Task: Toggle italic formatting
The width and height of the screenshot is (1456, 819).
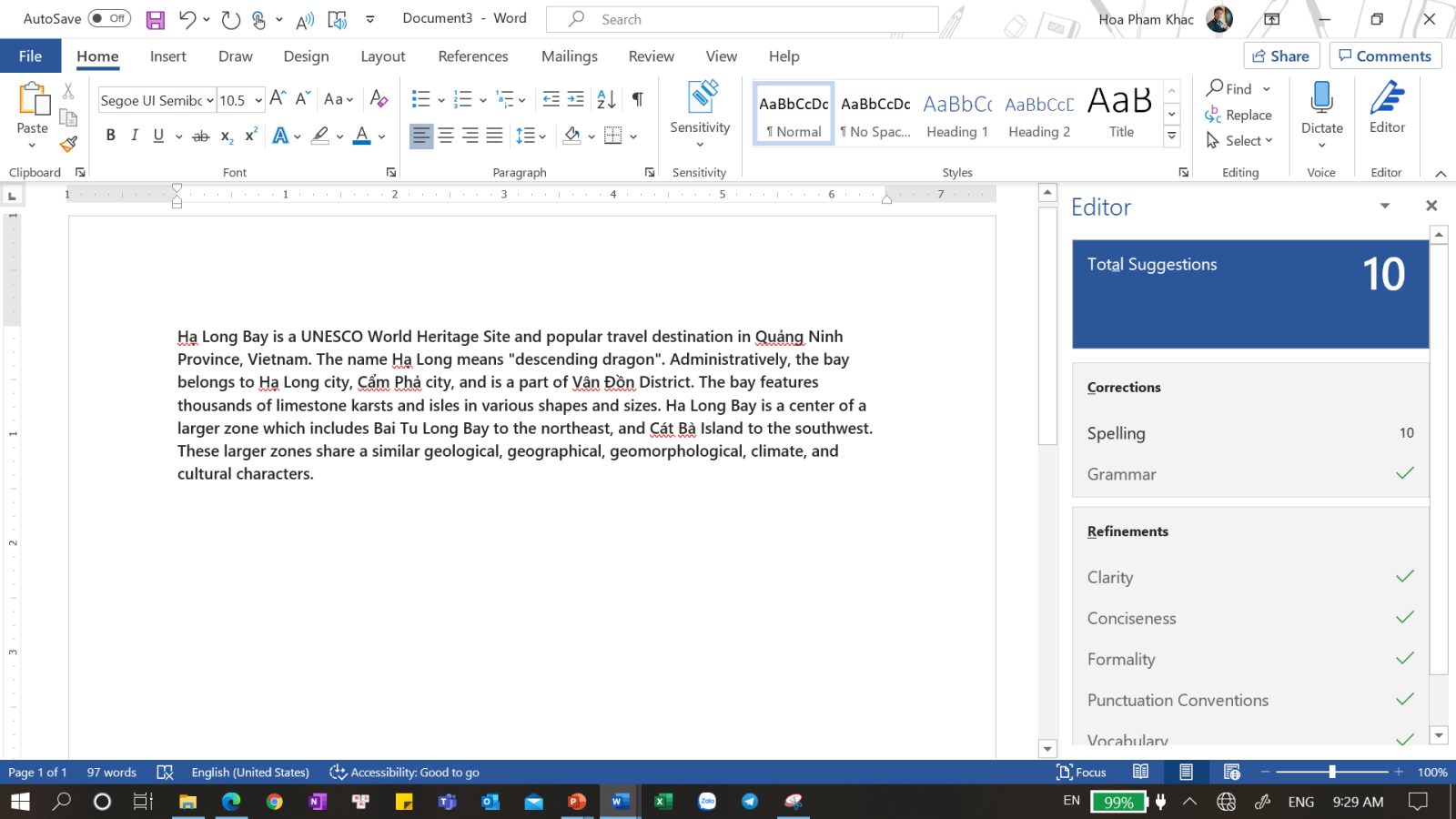Action: [x=135, y=136]
